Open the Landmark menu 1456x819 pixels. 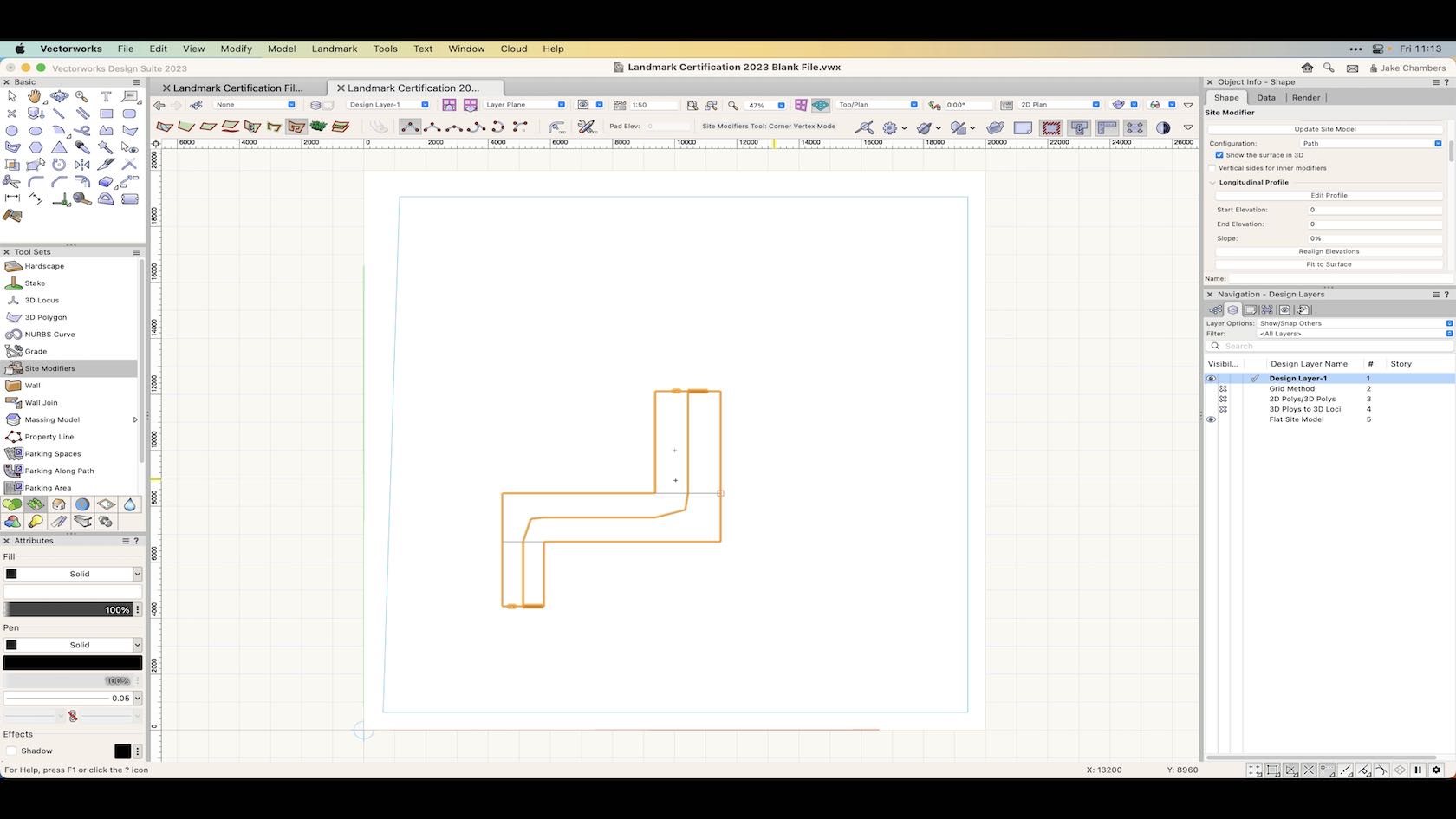[x=335, y=49]
